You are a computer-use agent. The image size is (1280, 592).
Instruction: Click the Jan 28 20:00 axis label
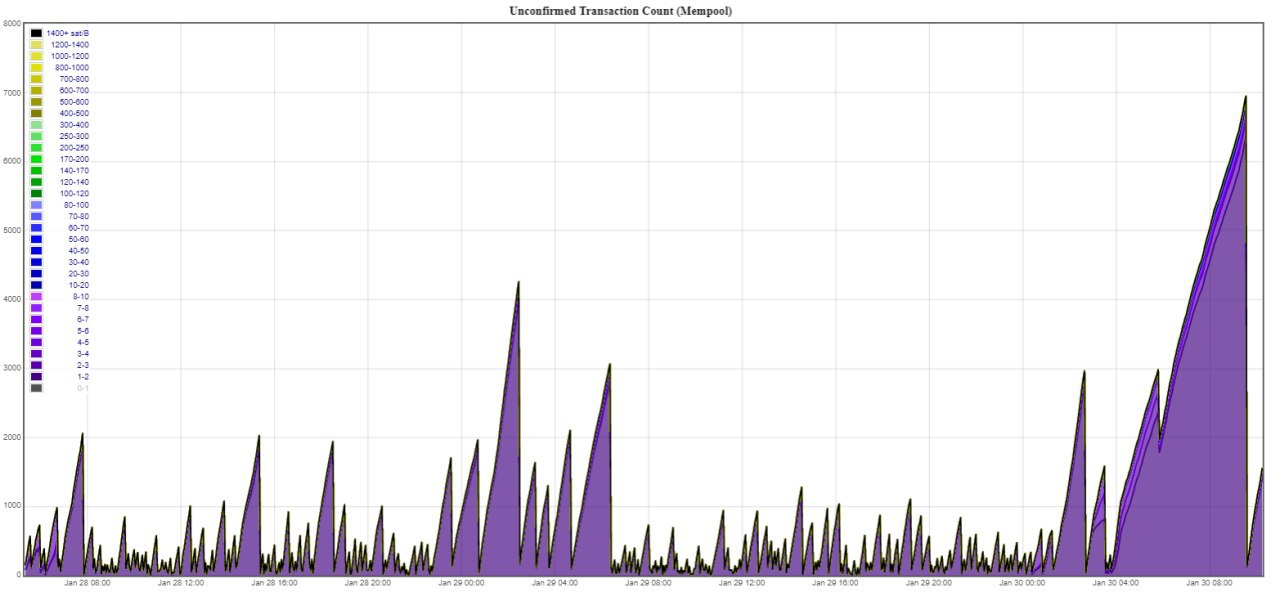[368, 582]
